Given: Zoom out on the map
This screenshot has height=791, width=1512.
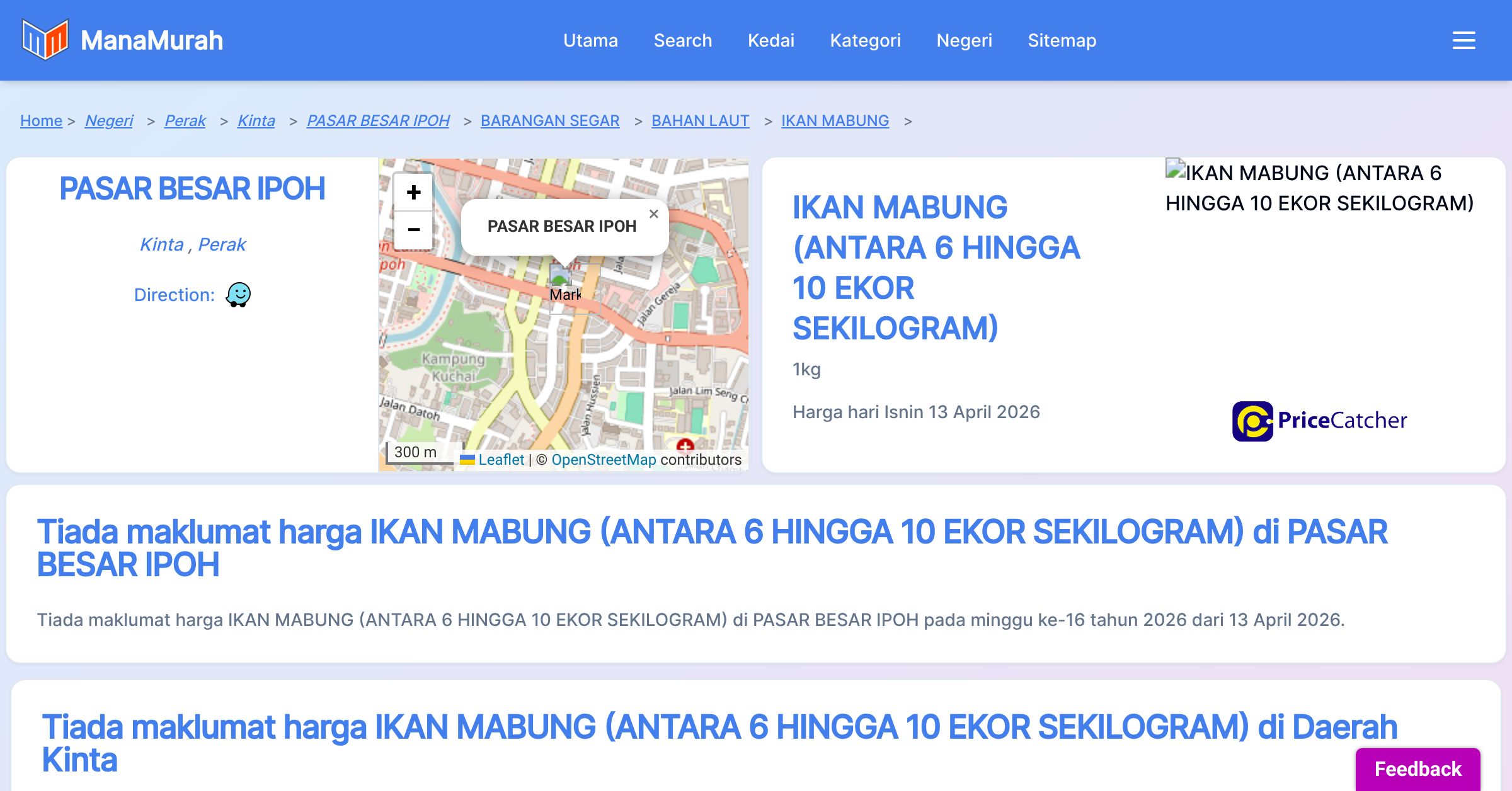Looking at the screenshot, I should 413,229.
